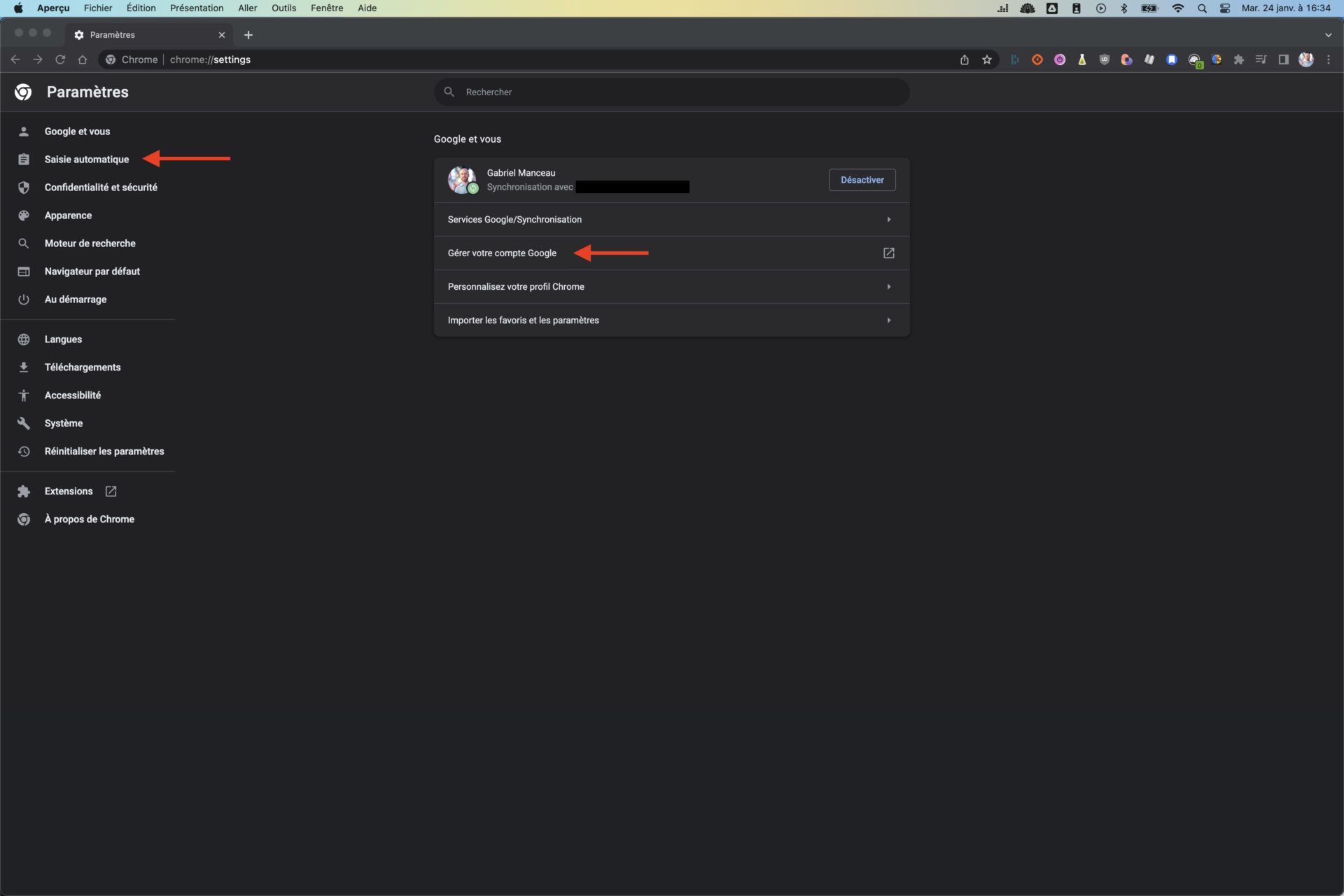Click the Accessibilité icon

[24, 395]
